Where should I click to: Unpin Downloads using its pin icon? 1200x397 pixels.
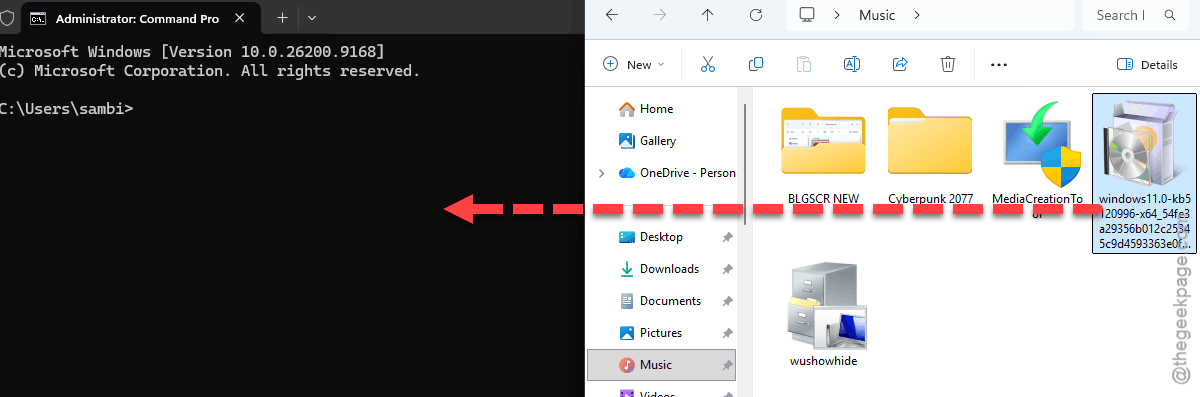727,269
